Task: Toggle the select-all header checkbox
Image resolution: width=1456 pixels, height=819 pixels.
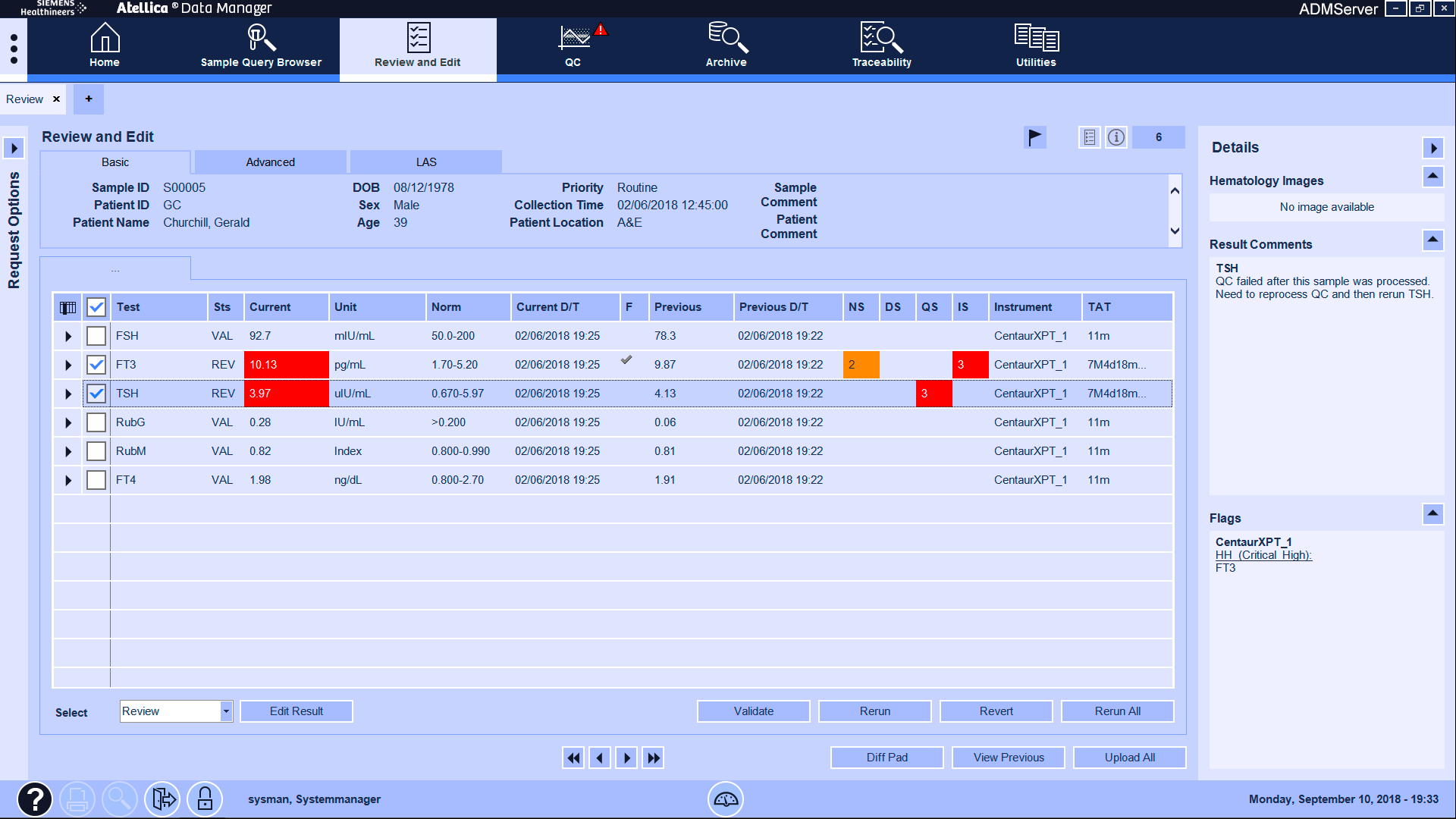Action: click(96, 307)
